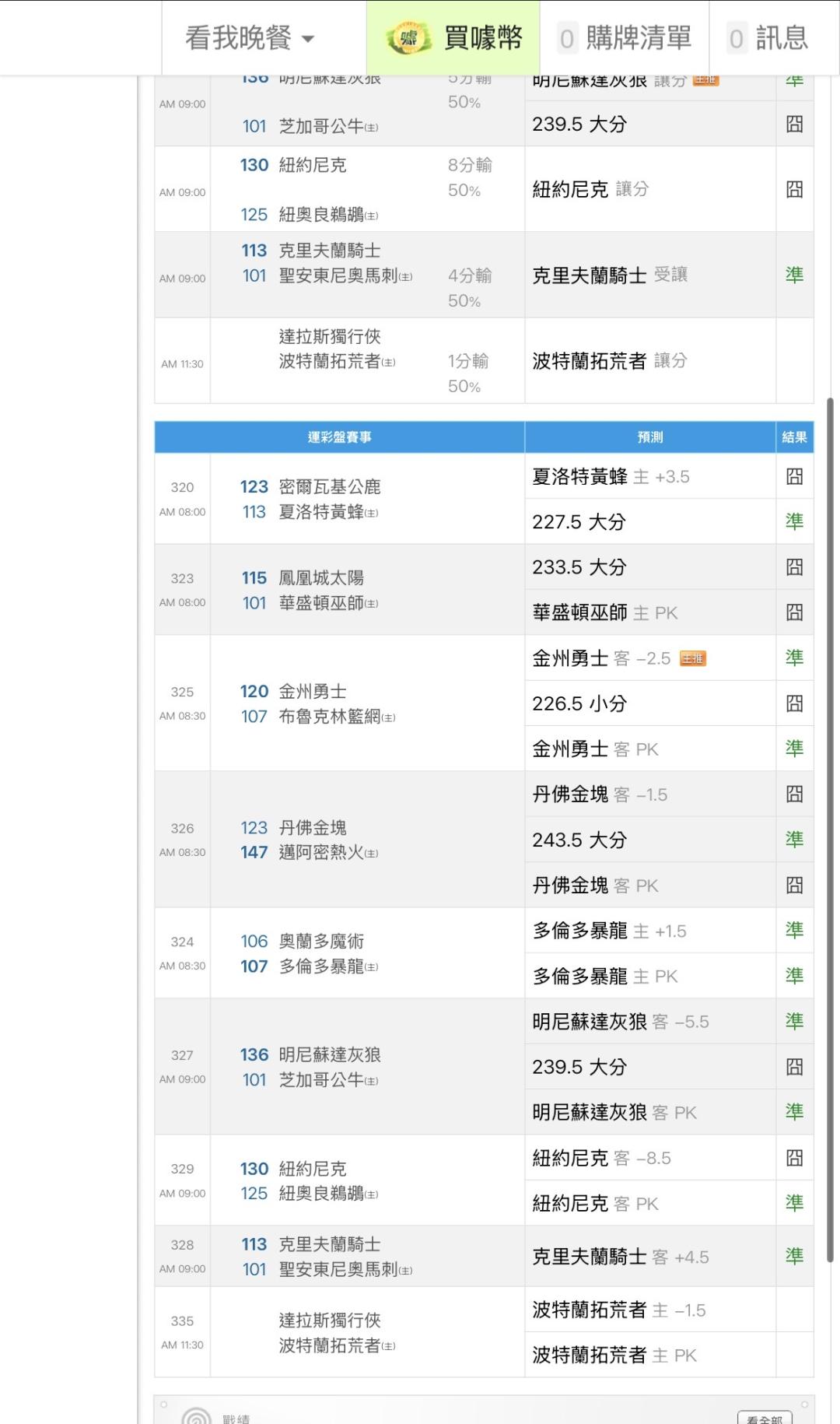Click the 買噱幣 coin icon

coord(408,38)
